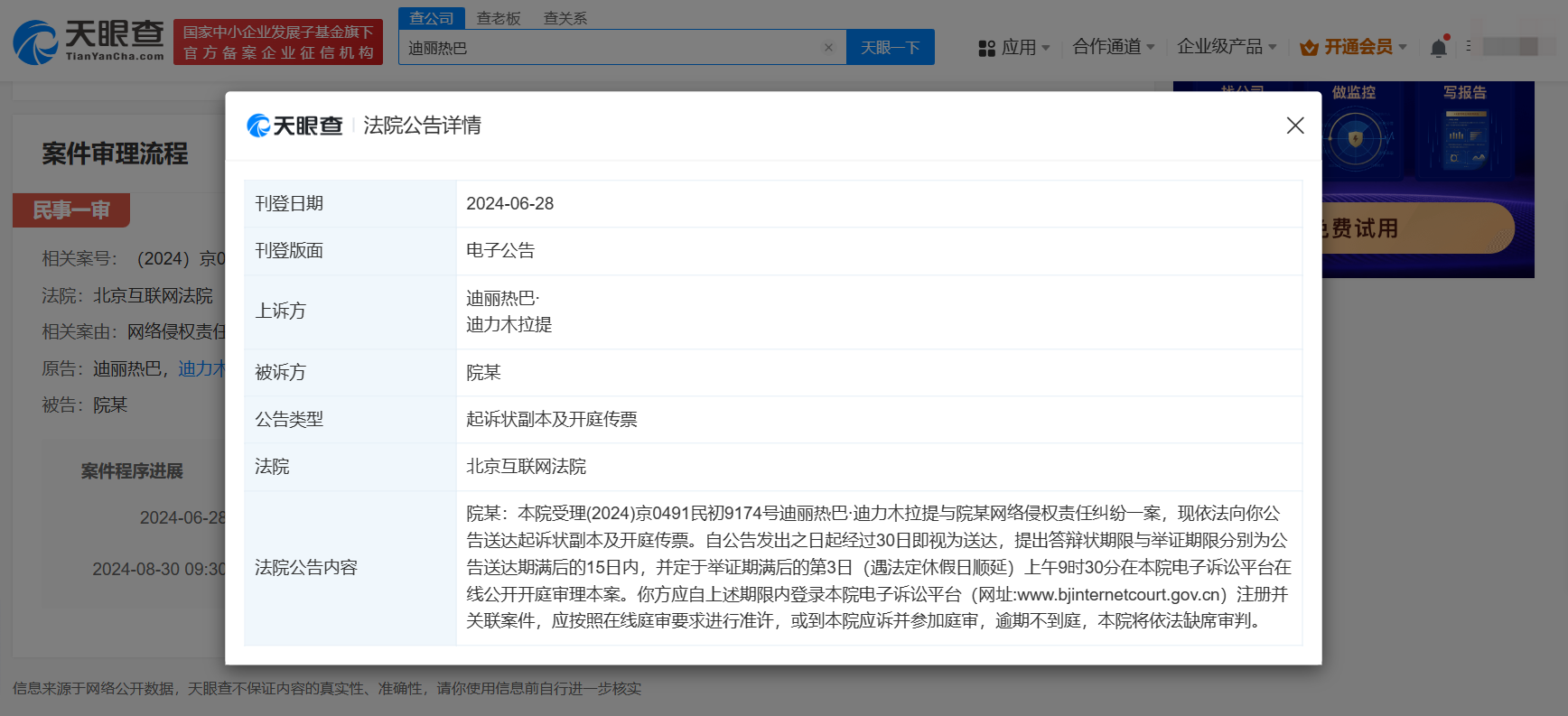This screenshot has height=716, width=1568.
Task: Click the 院某 value in 被诉方 row
Action: (483, 373)
